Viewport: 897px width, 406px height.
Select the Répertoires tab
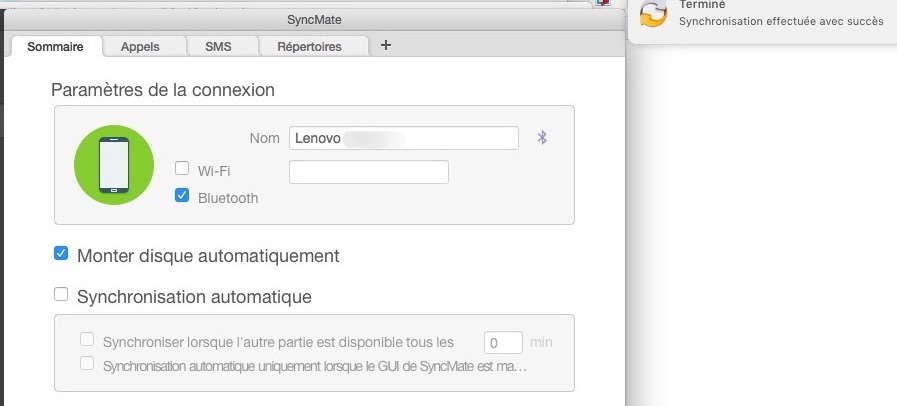click(309, 46)
